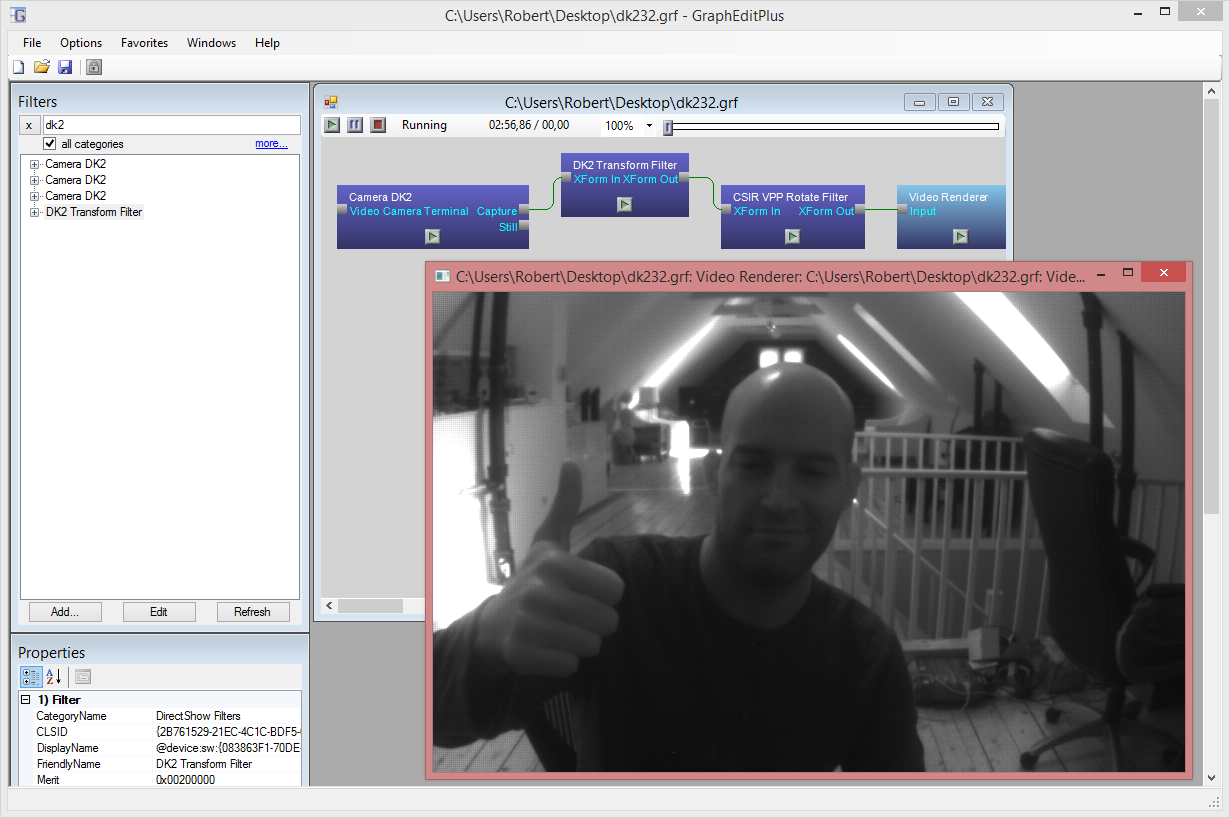
Task: Select the Video Renderer node title in the graph
Action: [x=948, y=197]
